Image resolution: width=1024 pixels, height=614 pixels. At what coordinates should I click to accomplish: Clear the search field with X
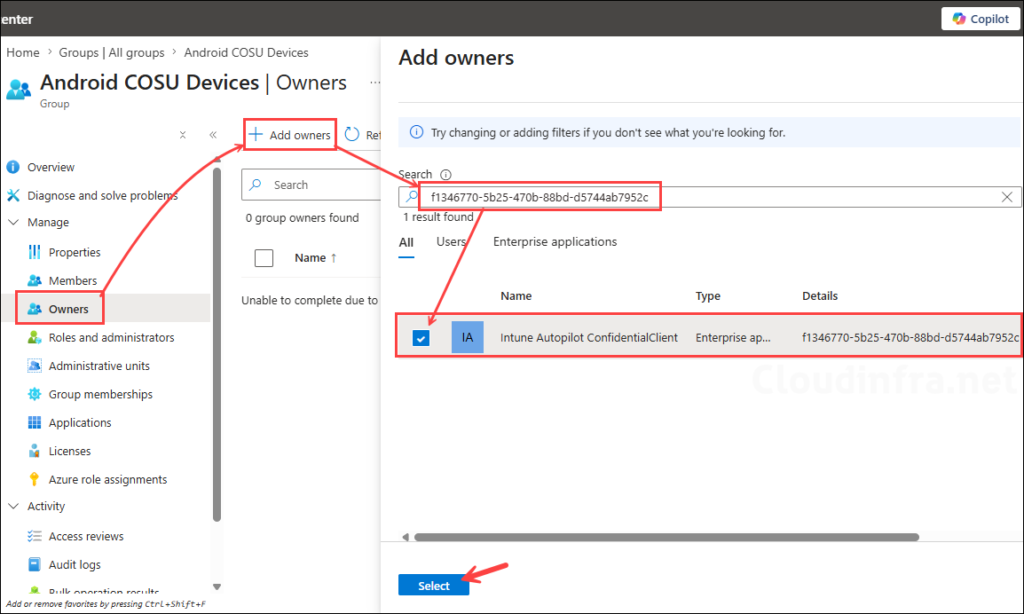tap(1007, 197)
